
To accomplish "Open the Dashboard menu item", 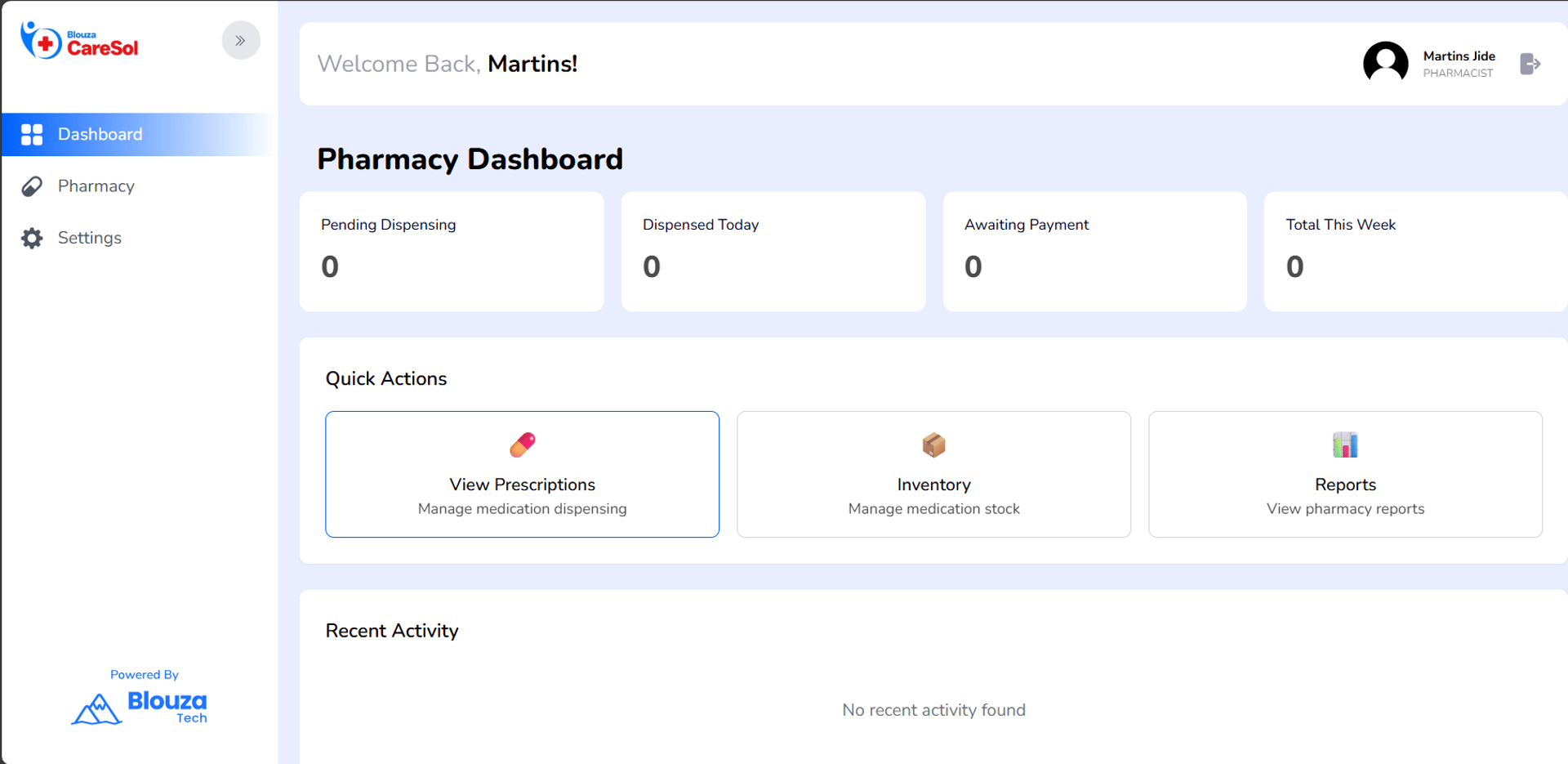I will (x=100, y=135).
